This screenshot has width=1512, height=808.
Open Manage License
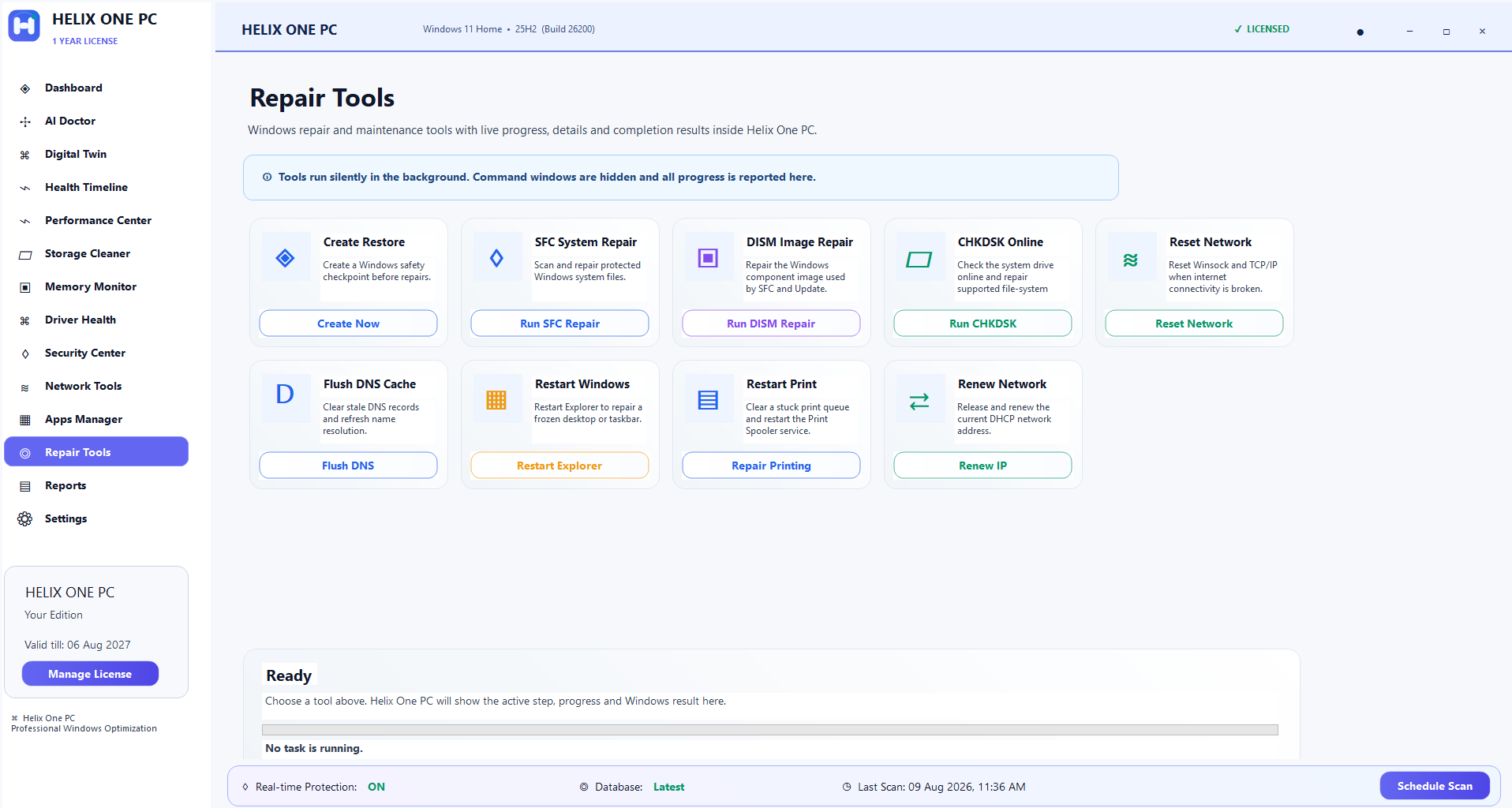click(90, 674)
